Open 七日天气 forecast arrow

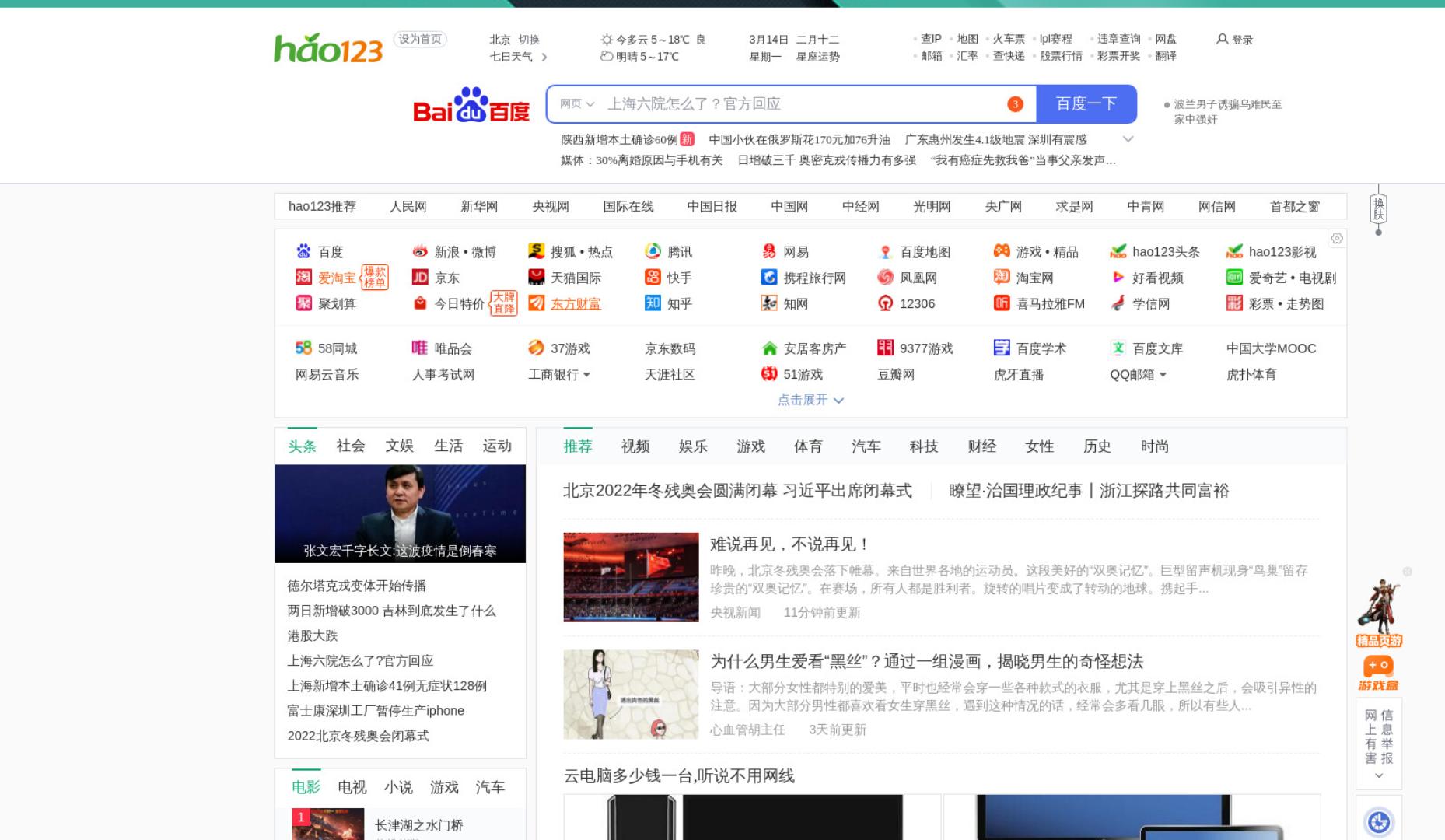544,57
